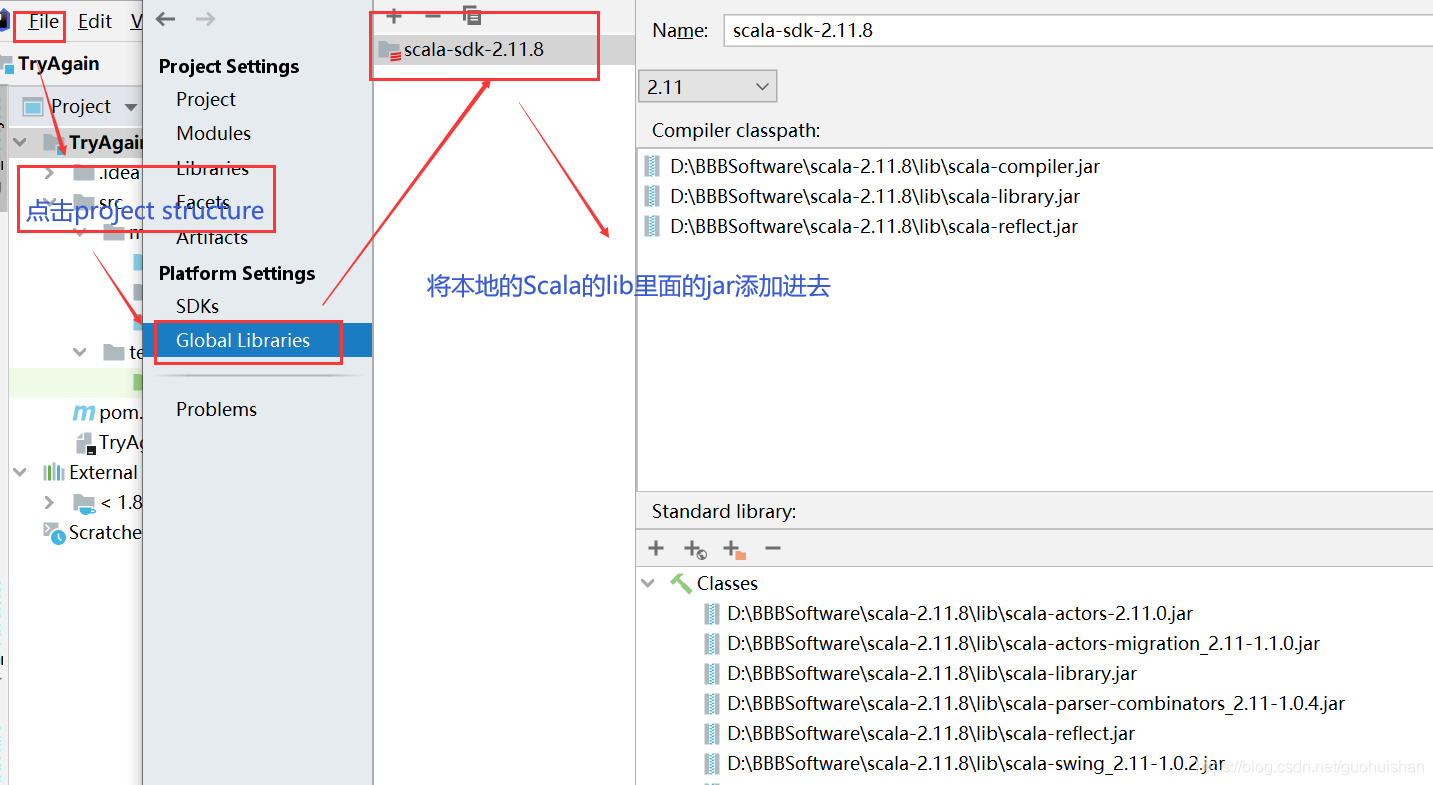Remove the selected global library
This screenshot has height=785, width=1433.
432,15
